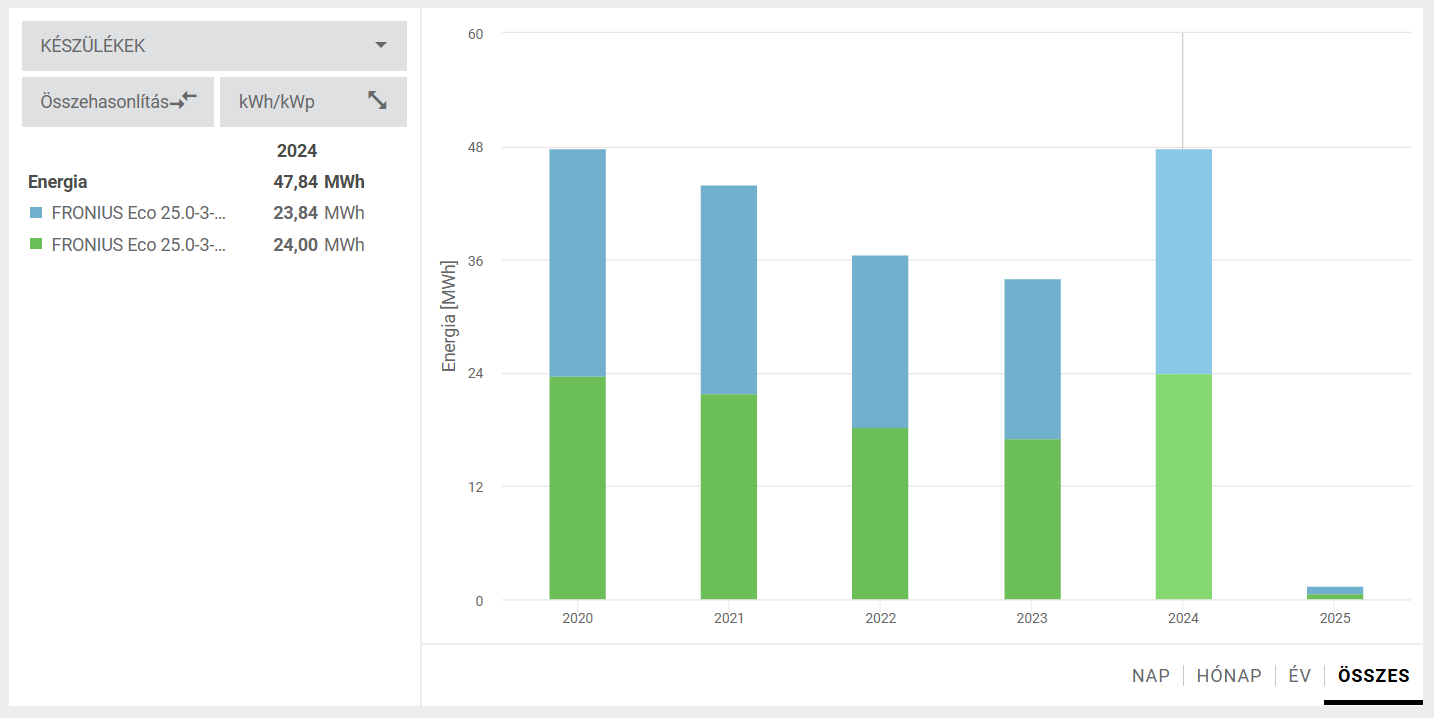Screen dimensions: 1434x718
Task: Toggle the green FRONIUS Eco 24,00 MWh series
Action: 138,245
